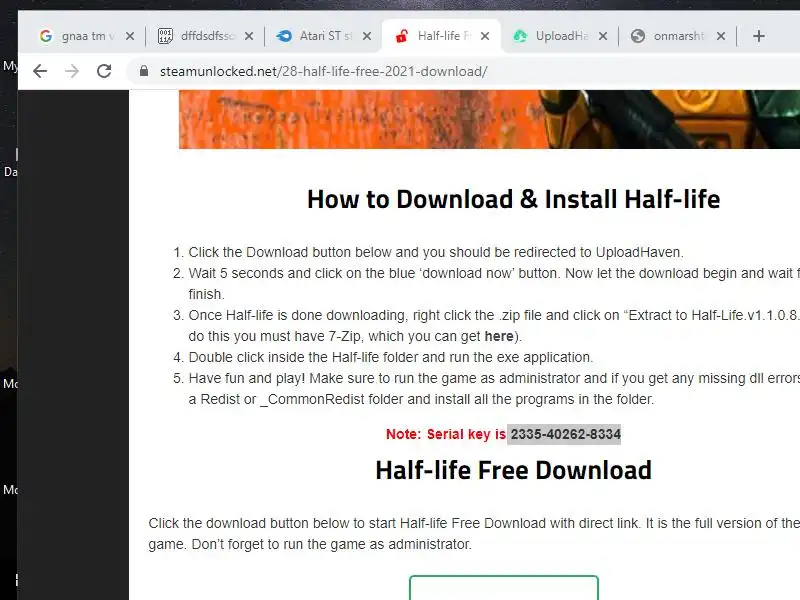The height and width of the screenshot is (600, 800).
Task: Click the blue favicon on Atari ST tab
Action: (x=284, y=36)
